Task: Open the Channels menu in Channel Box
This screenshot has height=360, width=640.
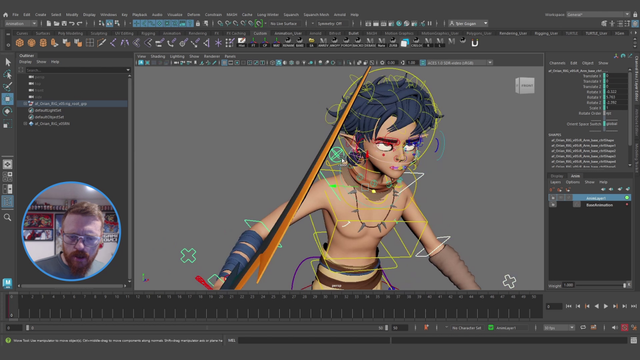Action: (557, 63)
